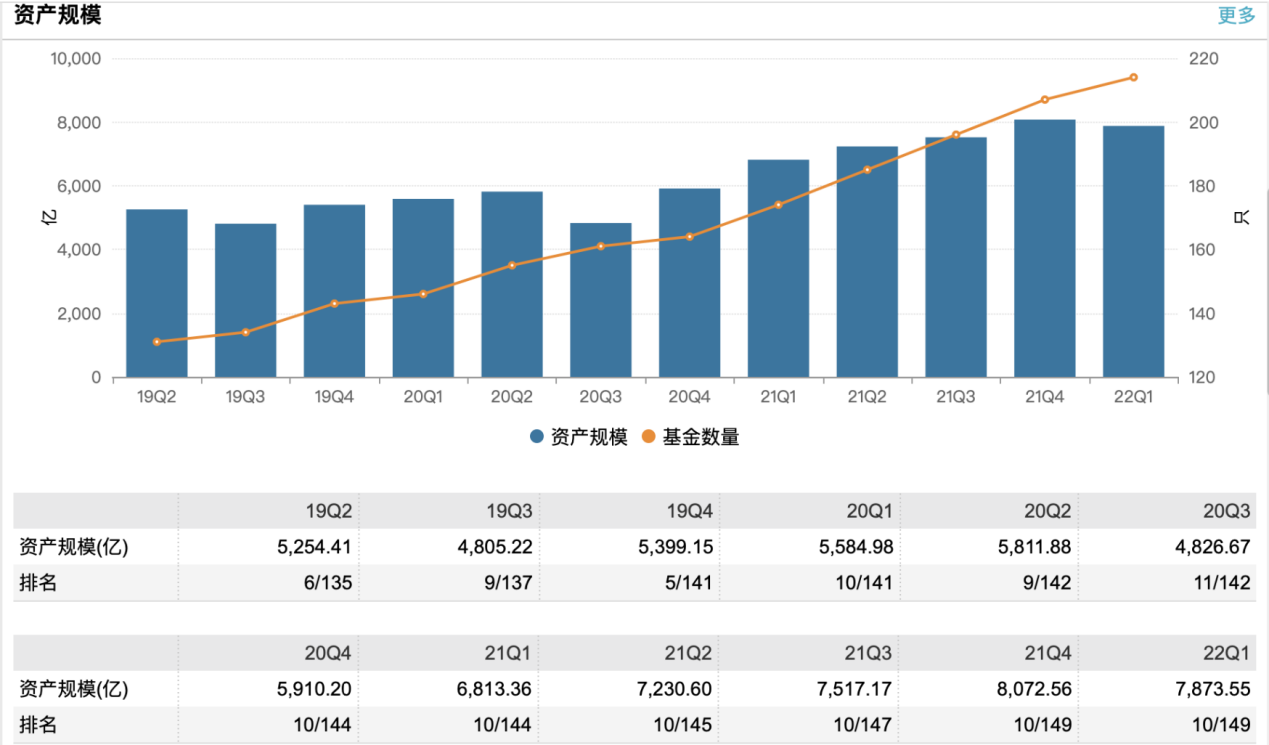This screenshot has height=745, width=1269.
Task: Click the orange 基金数量 legend dot
Action: pos(649,437)
